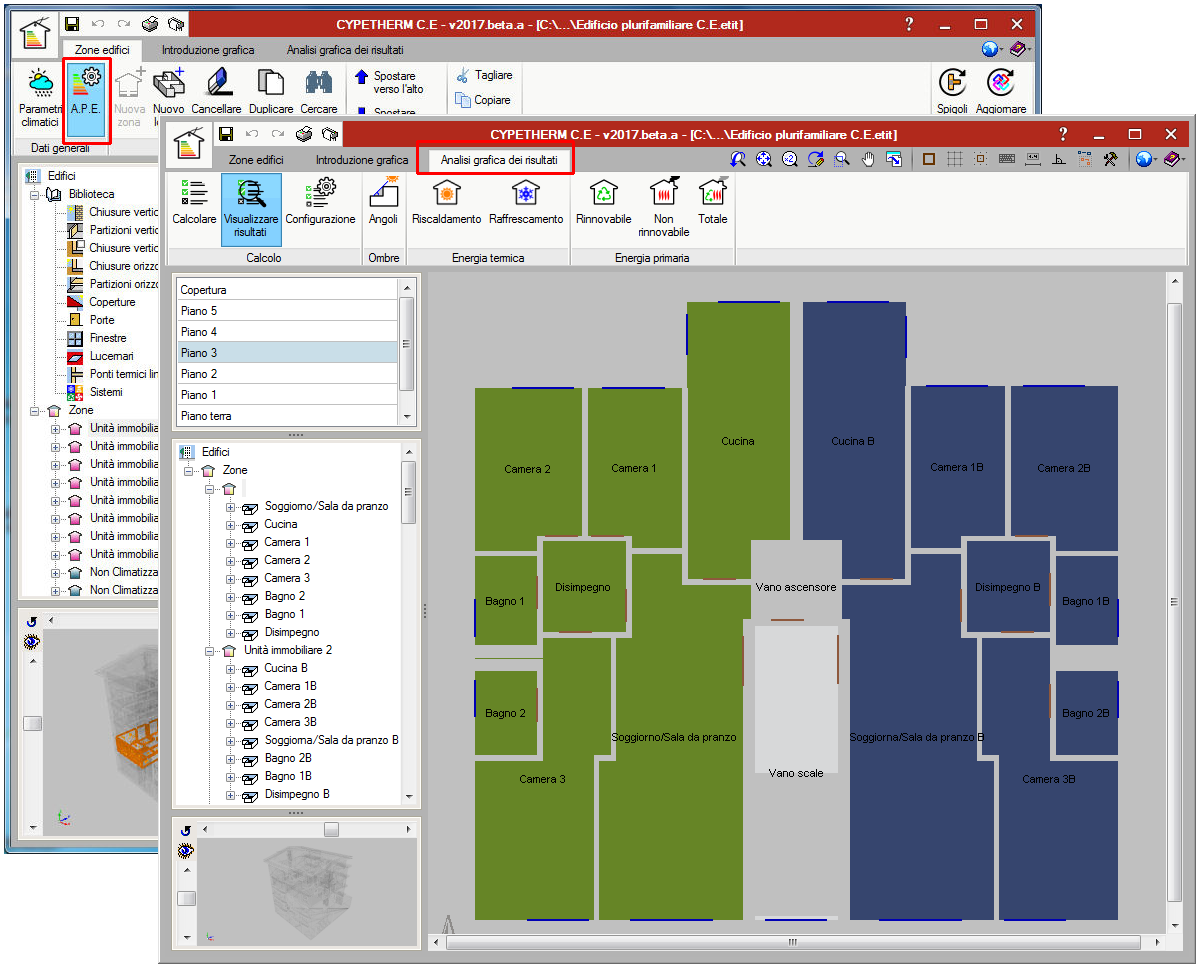Click Cancellare eraser in back window

217,92
